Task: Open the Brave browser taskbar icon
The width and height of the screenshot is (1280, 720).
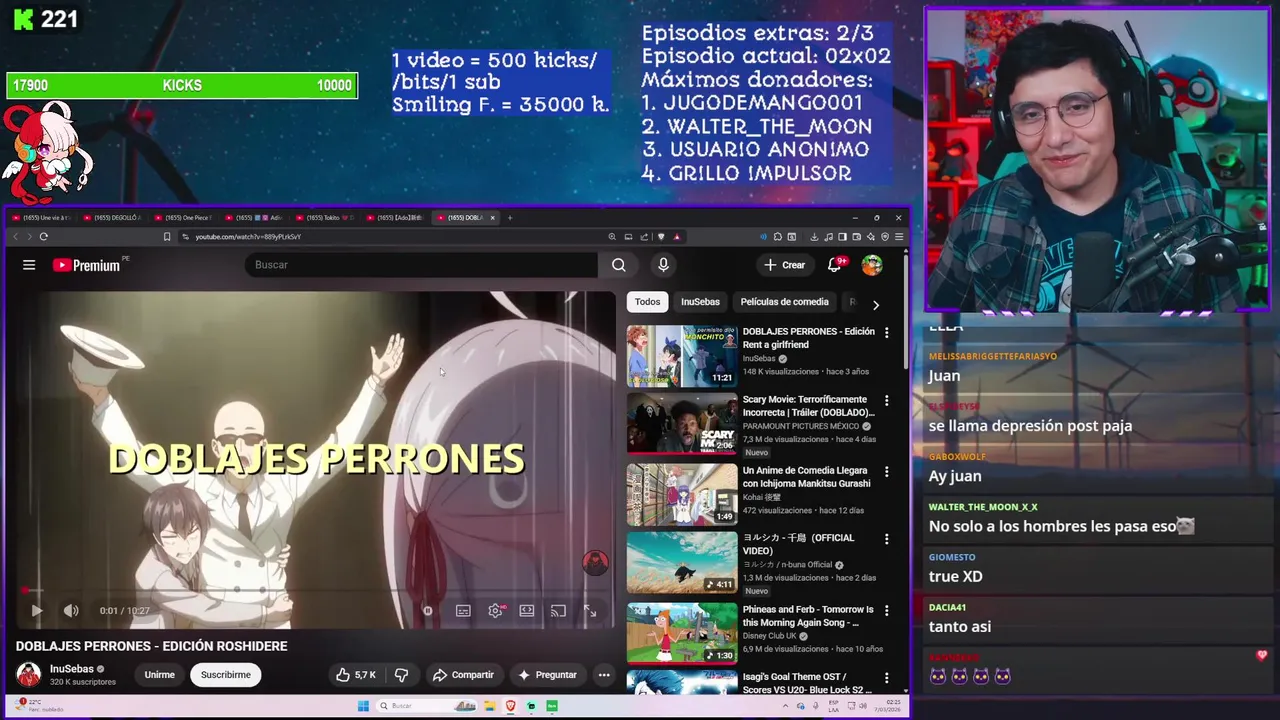Action: click(x=511, y=706)
